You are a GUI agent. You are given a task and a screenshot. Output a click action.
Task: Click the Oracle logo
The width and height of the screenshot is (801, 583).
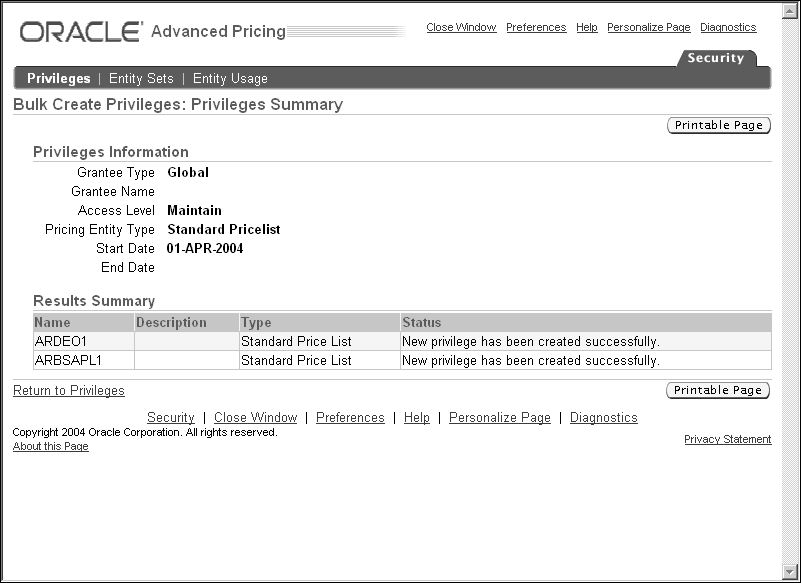(81, 32)
